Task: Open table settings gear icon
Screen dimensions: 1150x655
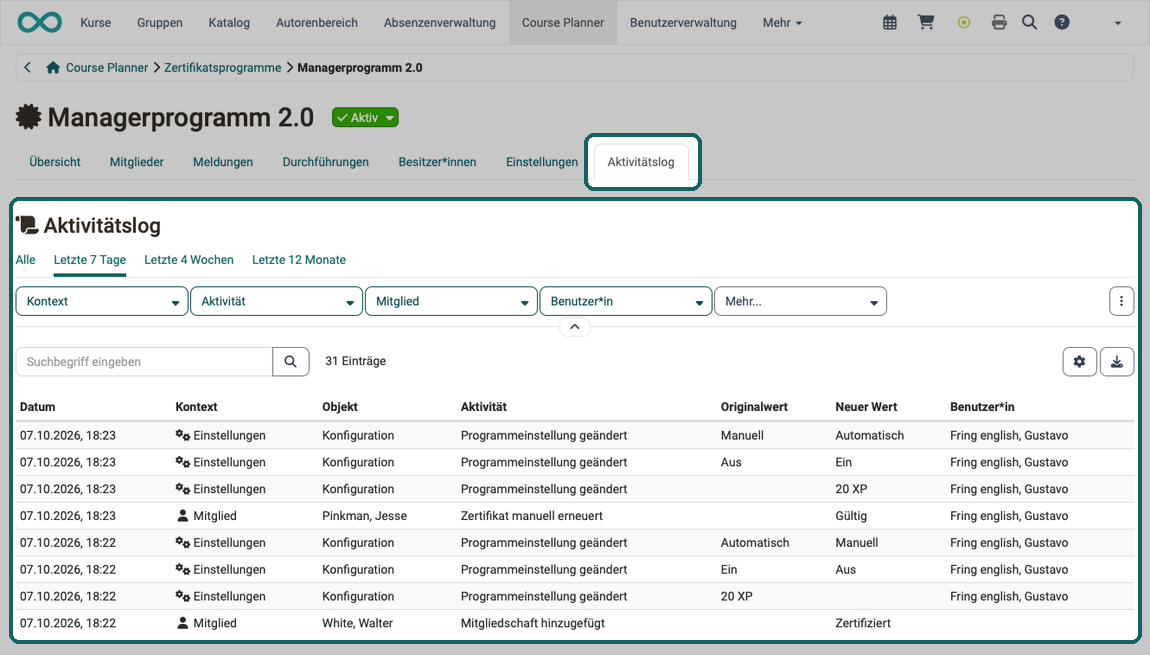Action: 1080,362
